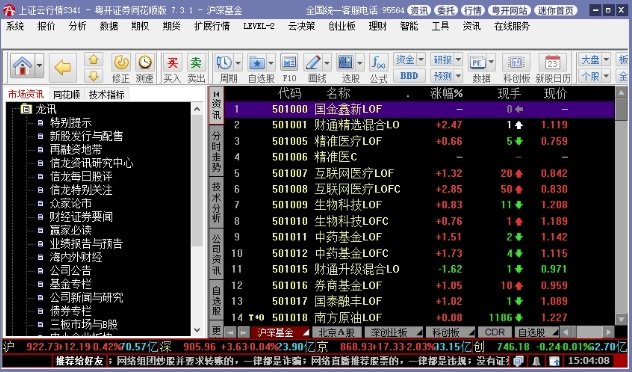Select the vertical 分时走势 side tab
Viewport: 632px width, 372px height.
click(x=216, y=152)
